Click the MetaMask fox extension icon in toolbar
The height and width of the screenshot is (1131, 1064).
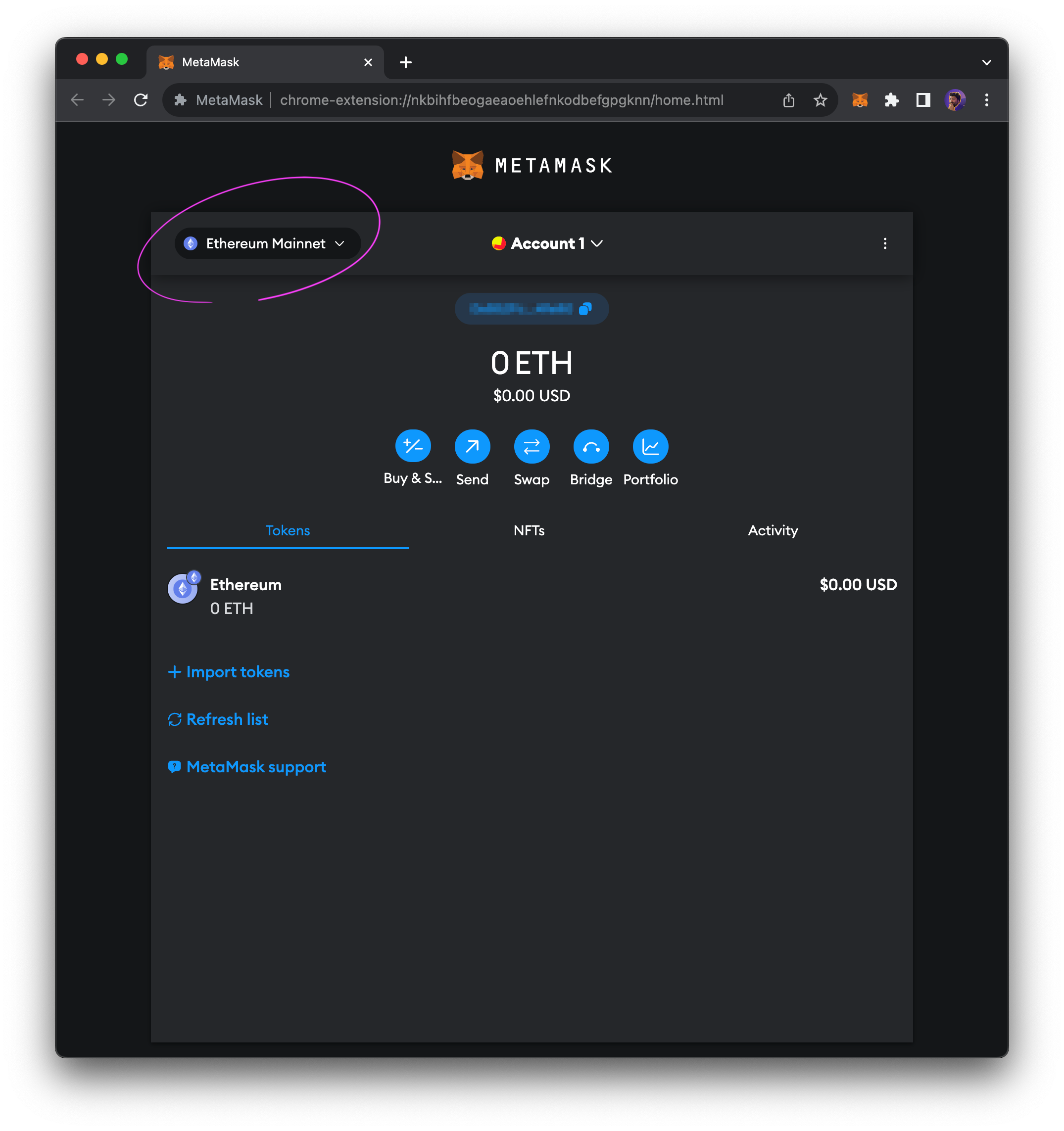pyautogui.click(x=860, y=99)
